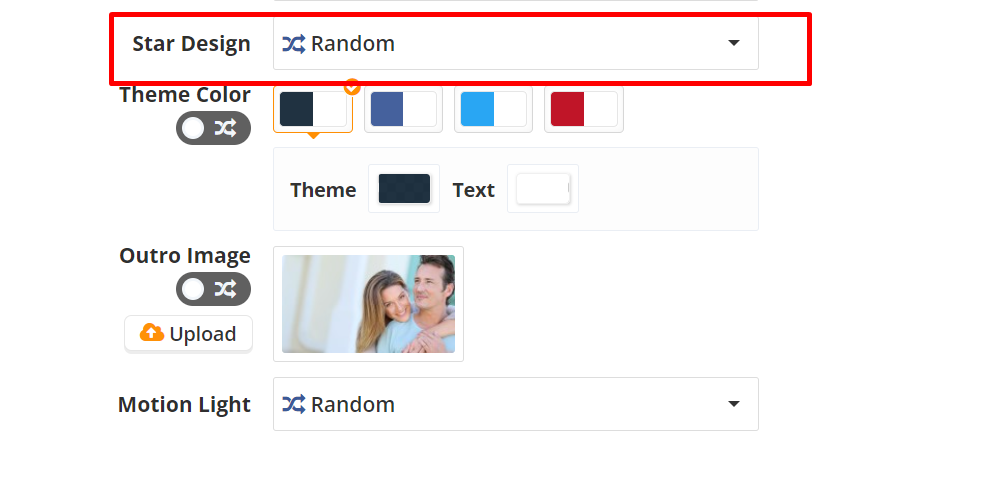Click orange checkmark badge on selected theme
Image resolution: width=1002 pixels, height=497 pixels.
(x=351, y=87)
